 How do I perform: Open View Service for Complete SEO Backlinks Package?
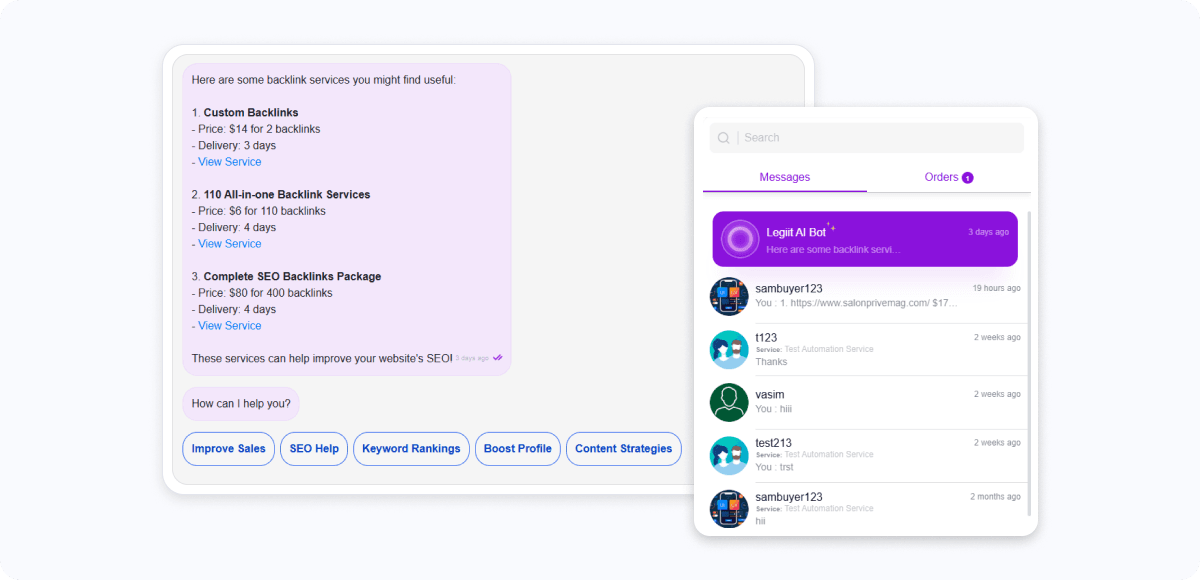pos(230,326)
